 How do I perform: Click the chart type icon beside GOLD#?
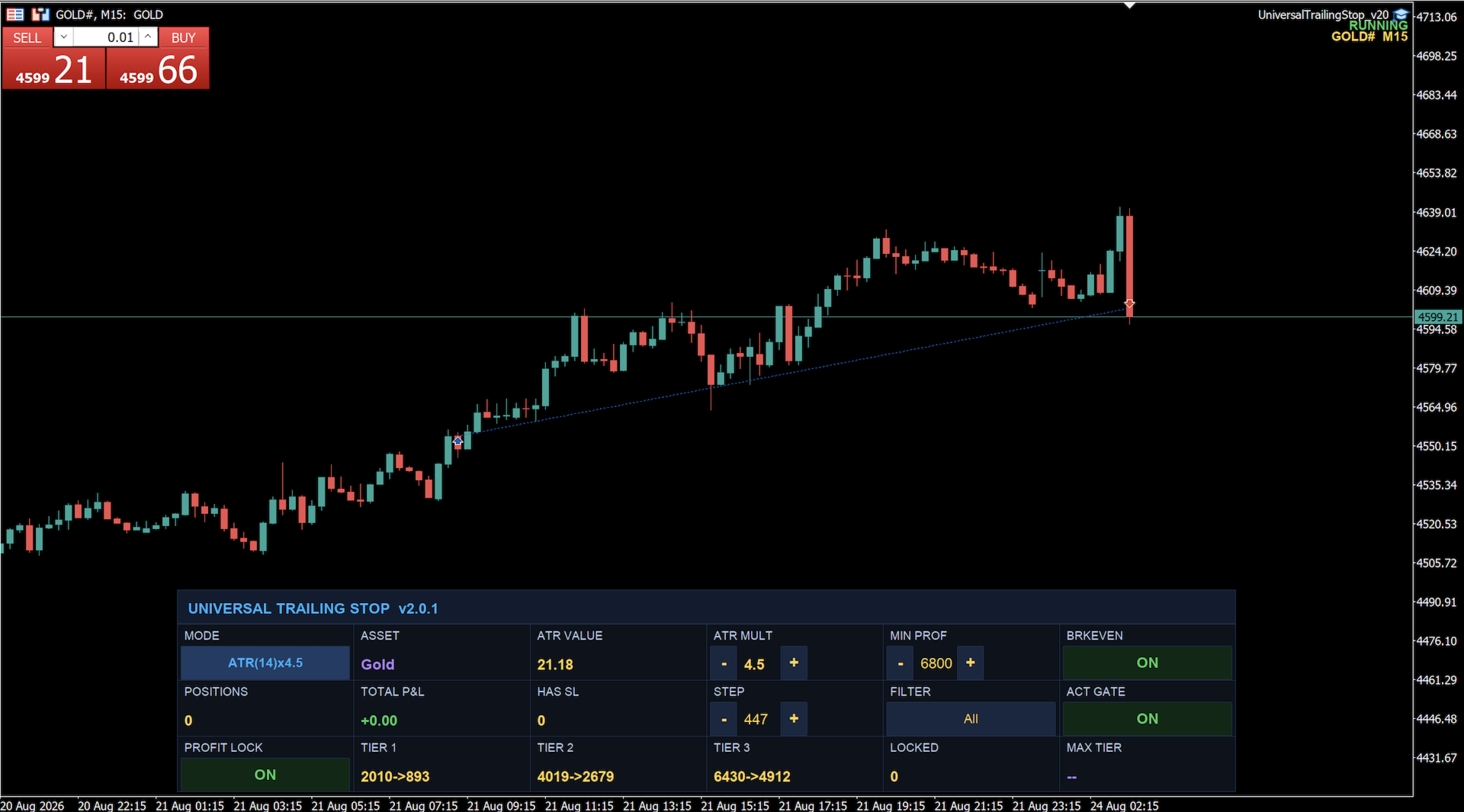(40, 14)
